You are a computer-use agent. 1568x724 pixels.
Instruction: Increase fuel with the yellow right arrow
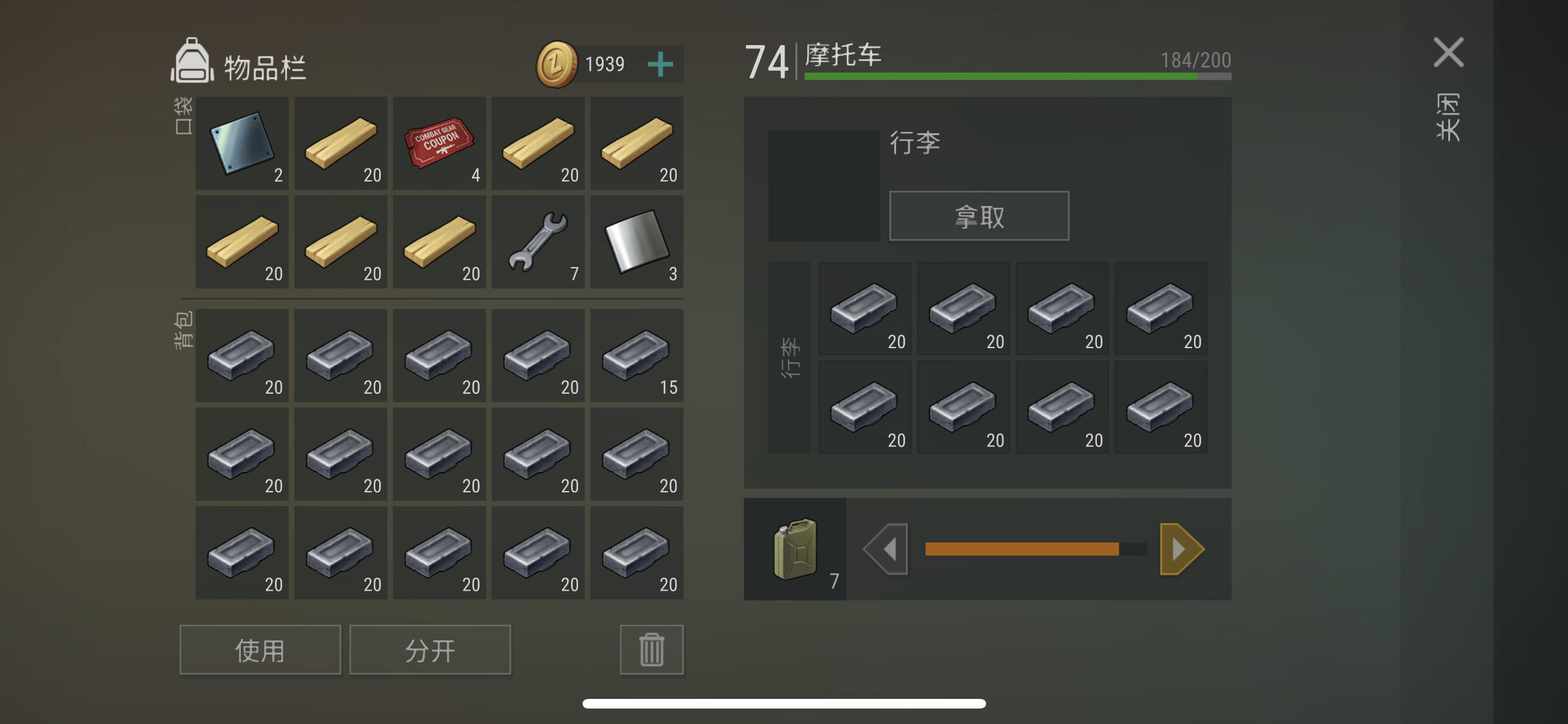point(1181,549)
